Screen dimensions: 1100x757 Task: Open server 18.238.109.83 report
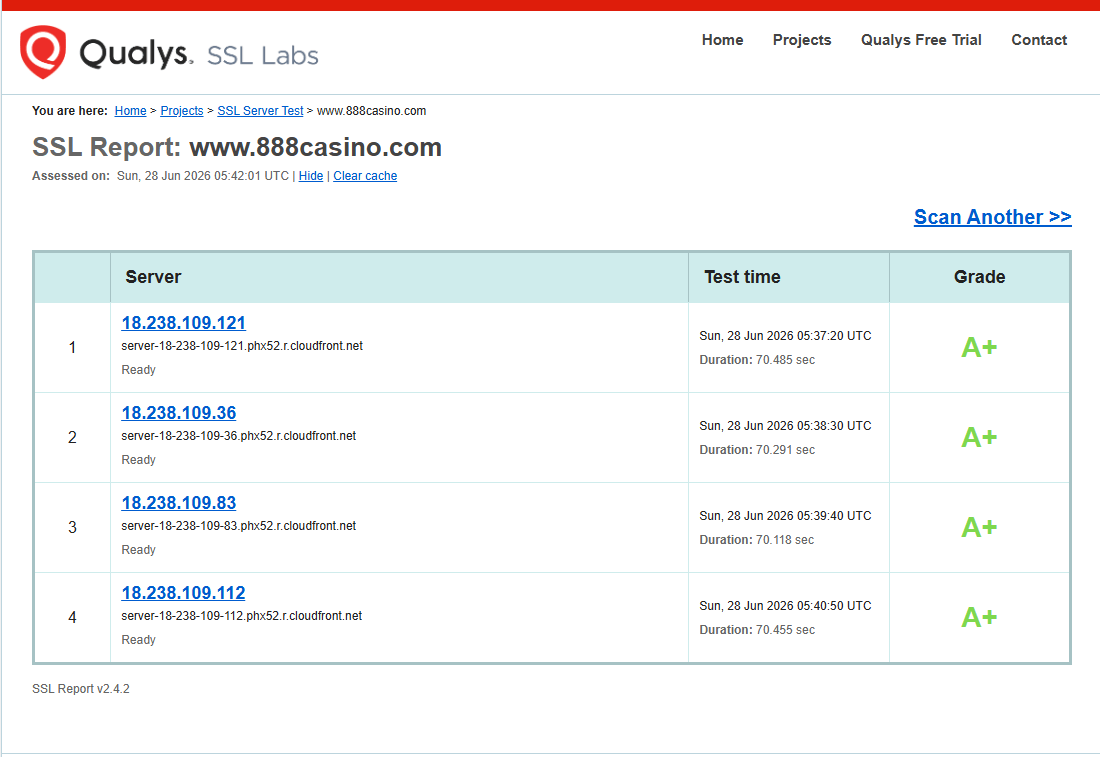[x=178, y=503]
